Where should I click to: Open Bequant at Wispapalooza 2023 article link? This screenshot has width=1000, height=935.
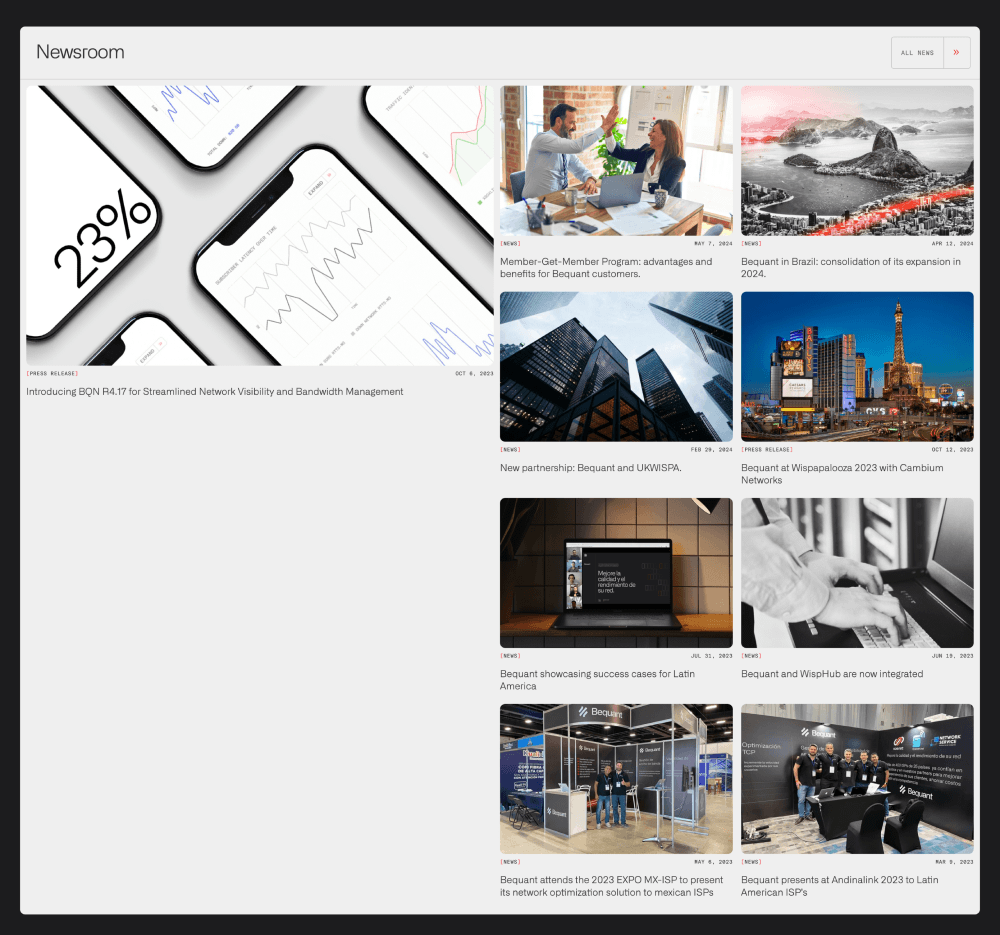842,474
